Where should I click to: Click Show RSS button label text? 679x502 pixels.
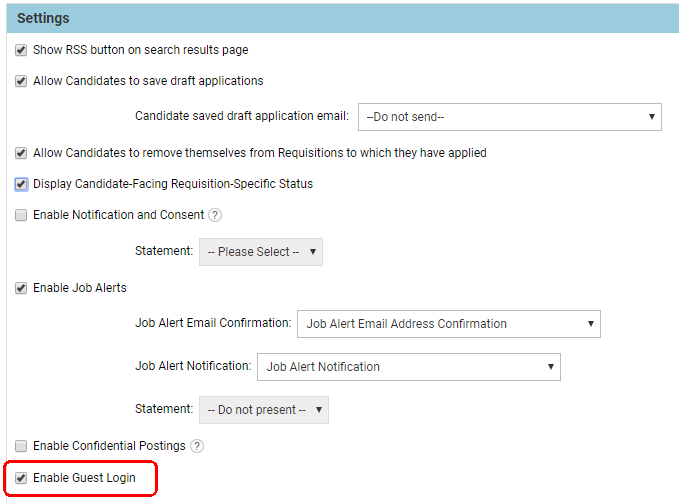140,50
